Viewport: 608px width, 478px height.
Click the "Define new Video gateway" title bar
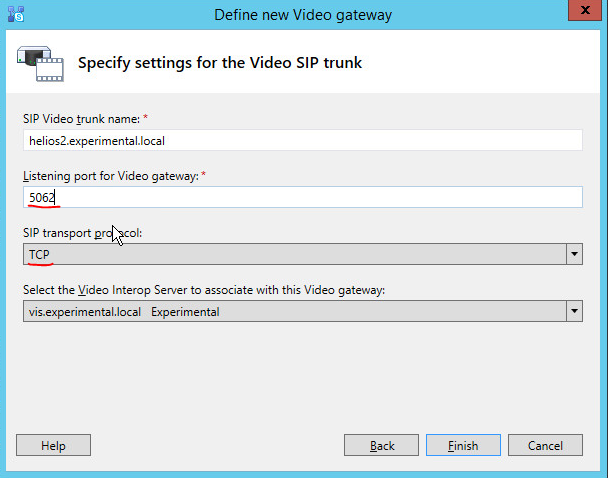tap(303, 14)
